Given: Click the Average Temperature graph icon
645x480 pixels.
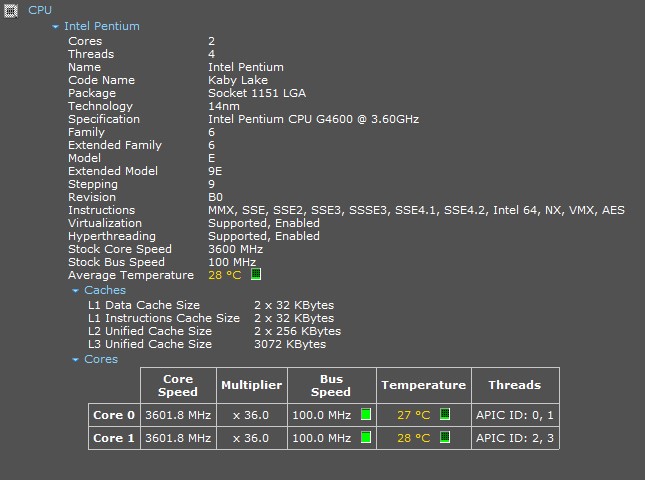Looking at the screenshot, I should [256, 274].
